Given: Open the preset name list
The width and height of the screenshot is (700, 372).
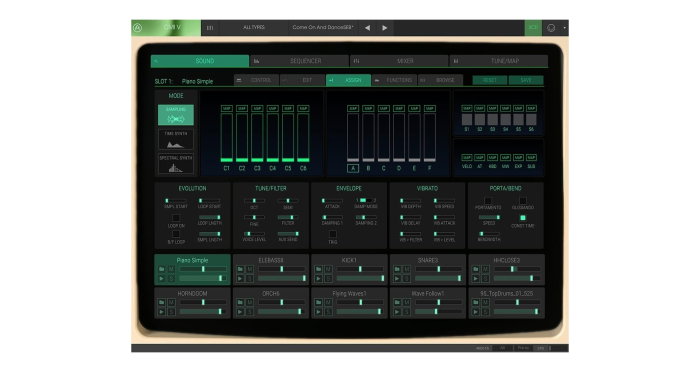Looking at the screenshot, I should tap(323, 28).
